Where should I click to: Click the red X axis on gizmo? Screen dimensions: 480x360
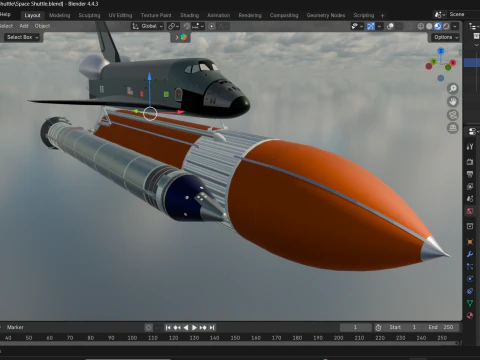tap(453, 62)
